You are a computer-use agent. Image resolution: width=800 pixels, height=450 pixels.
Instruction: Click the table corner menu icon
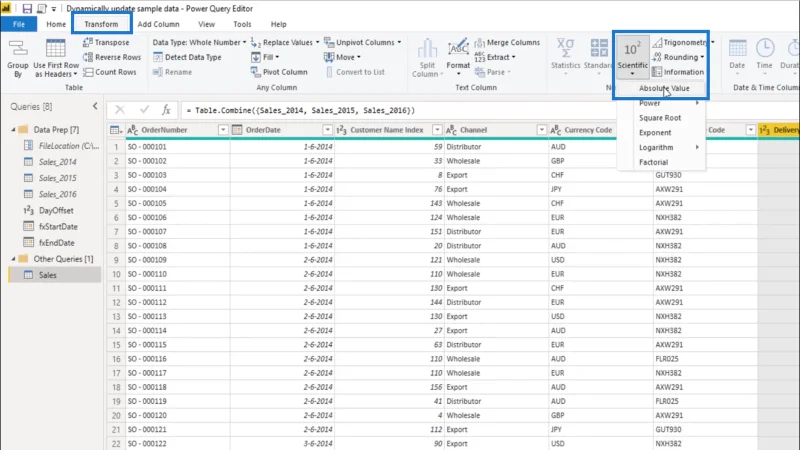(116, 130)
